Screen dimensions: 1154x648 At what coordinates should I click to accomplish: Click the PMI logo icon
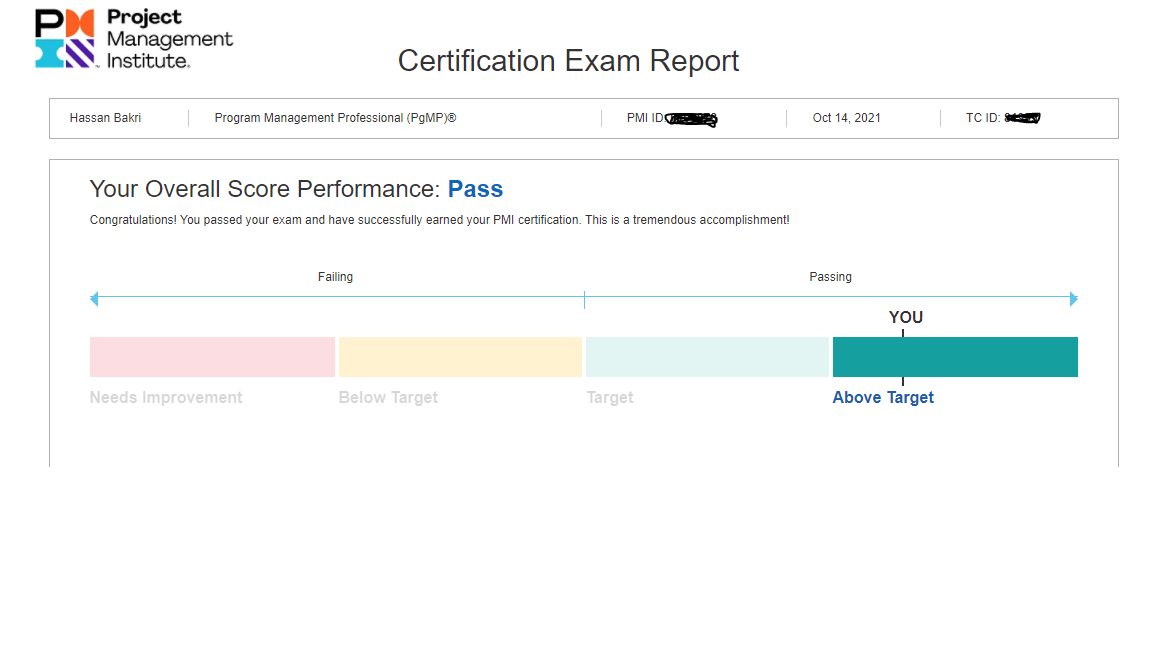coord(65,39)
